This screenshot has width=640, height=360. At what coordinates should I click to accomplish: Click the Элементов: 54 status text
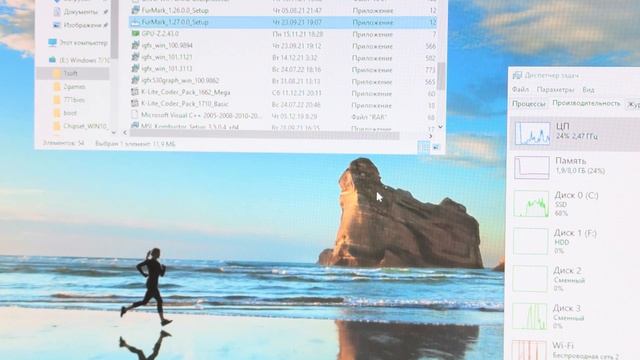pyautogui.click(x=64, y=143)
